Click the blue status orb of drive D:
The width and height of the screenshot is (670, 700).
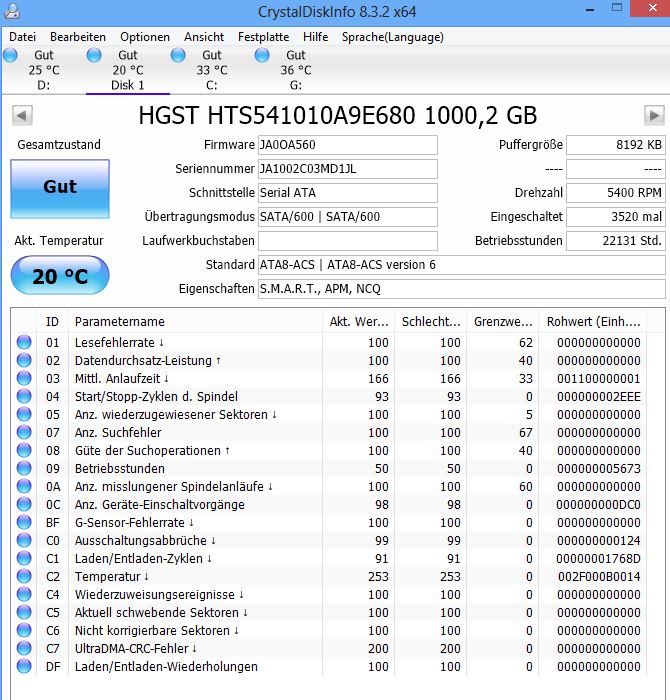pyautogui.click(x=10, y=55)
